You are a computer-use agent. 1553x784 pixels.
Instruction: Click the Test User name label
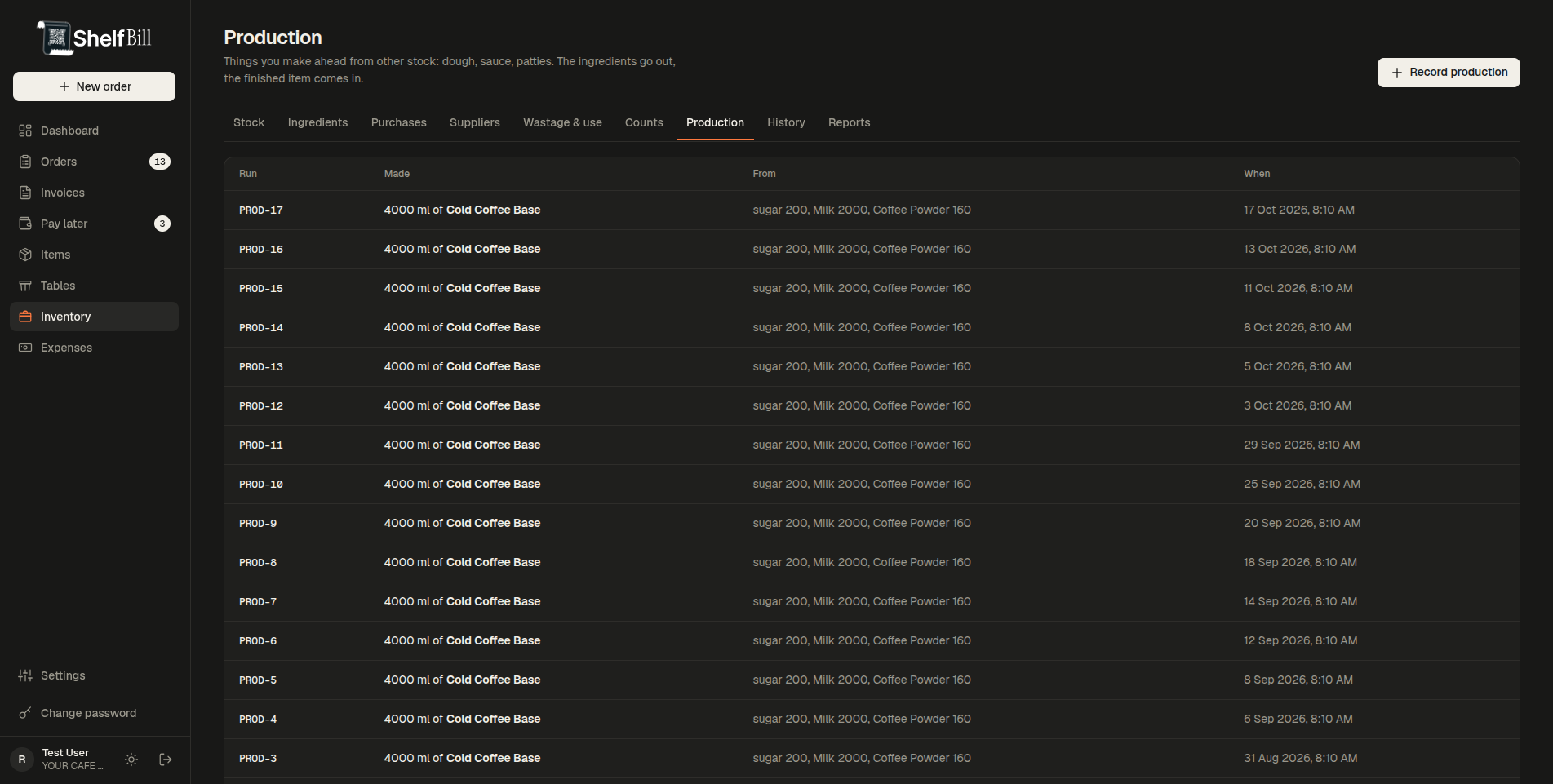(65, 753)
